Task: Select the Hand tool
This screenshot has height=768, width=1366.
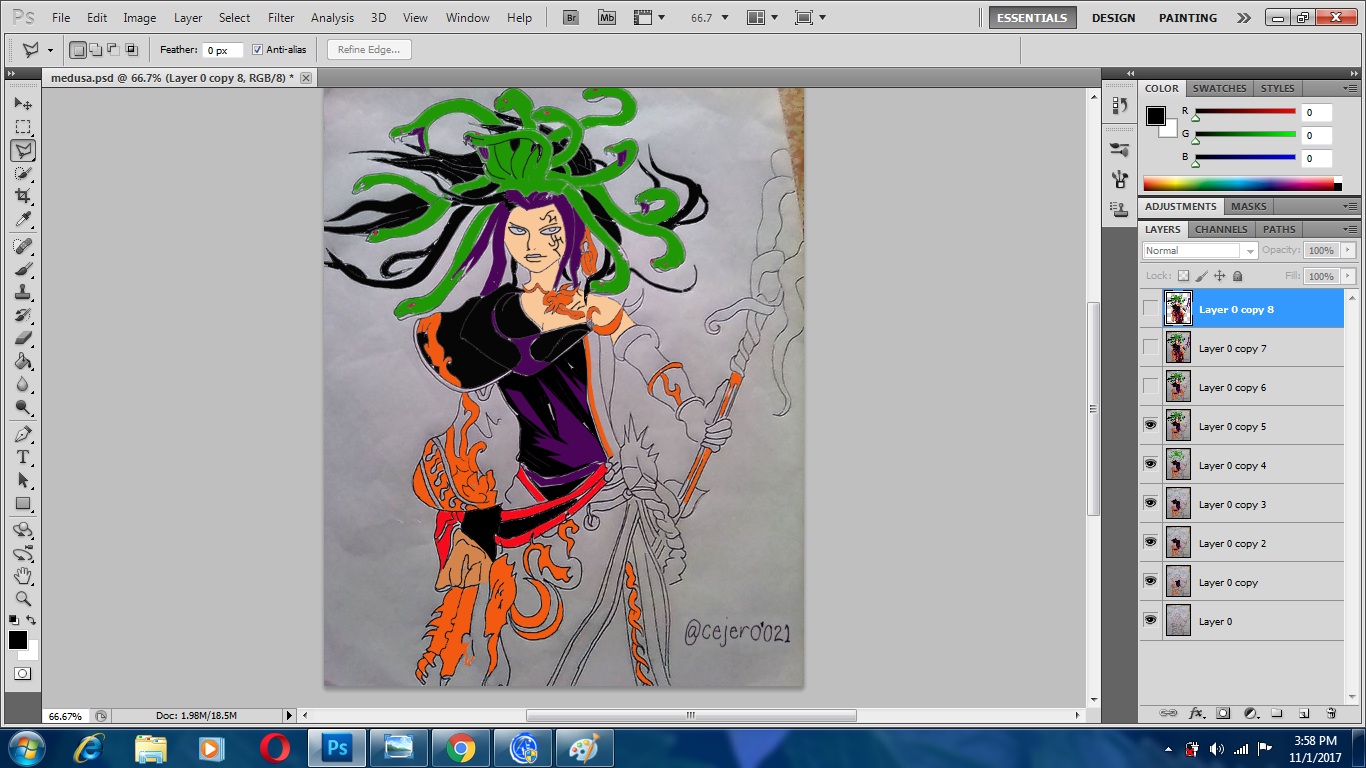Action: [x=23, y=576]
